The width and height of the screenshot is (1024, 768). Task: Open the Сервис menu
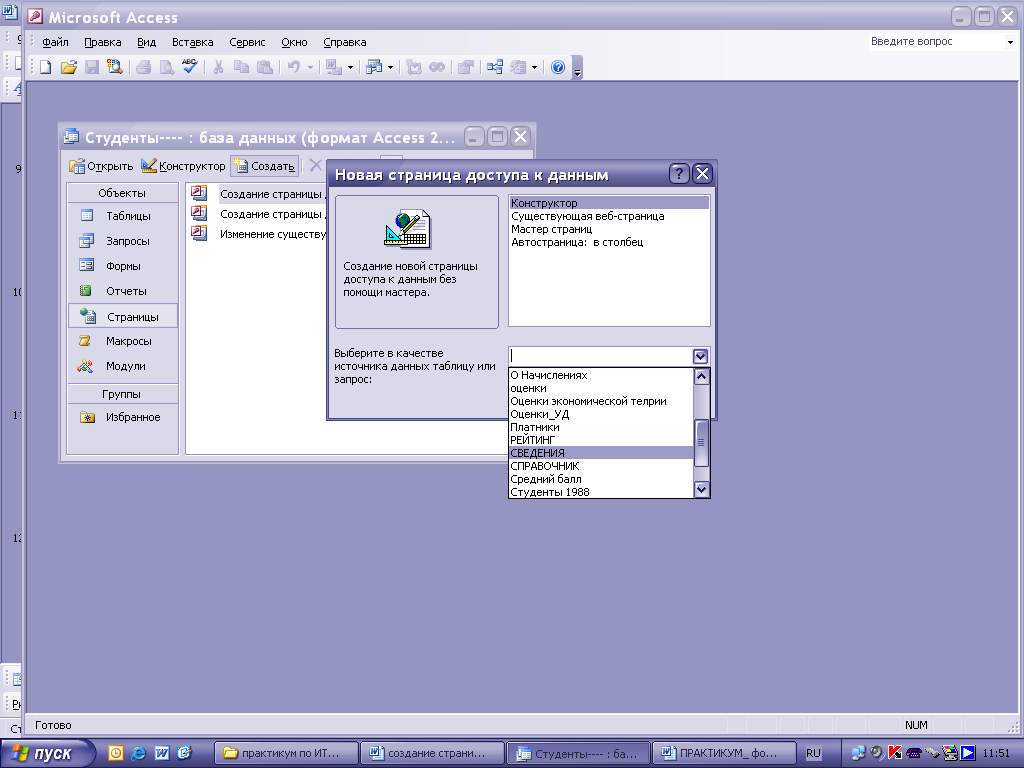pyautogui.click(x=247, y=42)
